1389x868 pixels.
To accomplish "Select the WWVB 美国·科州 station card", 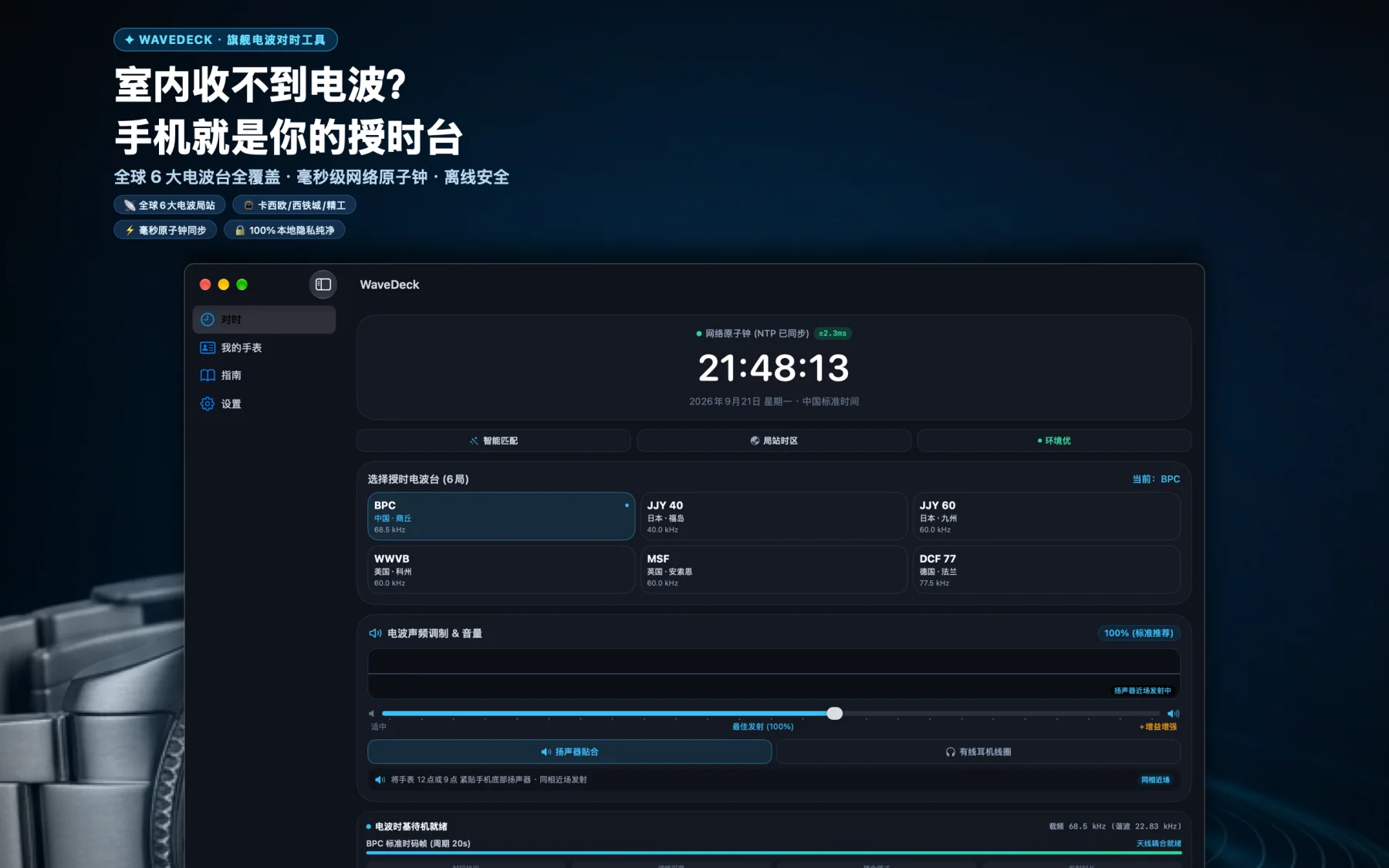I will (501, 569).
